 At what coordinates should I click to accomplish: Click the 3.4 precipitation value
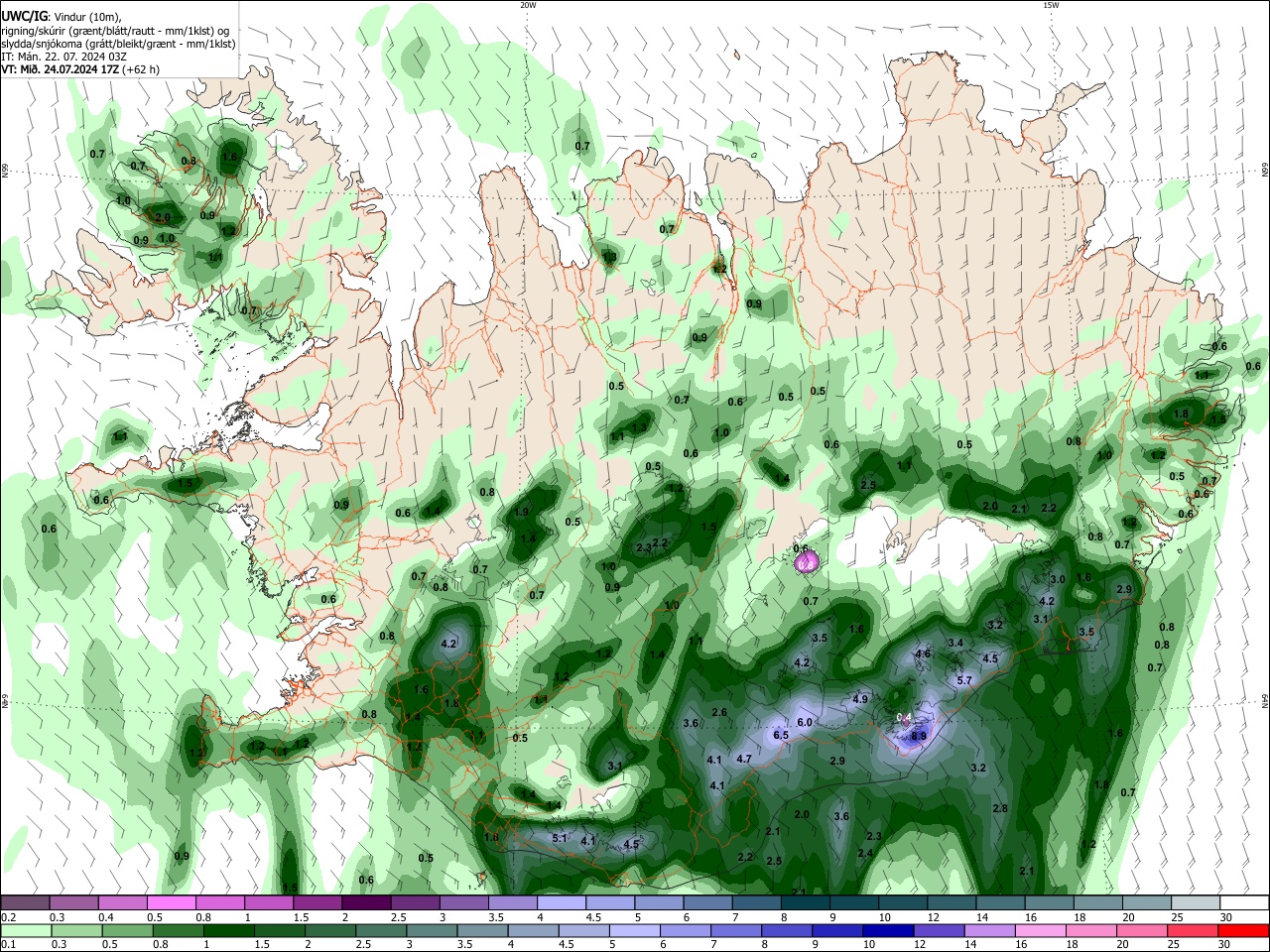[x=955, y=643]
